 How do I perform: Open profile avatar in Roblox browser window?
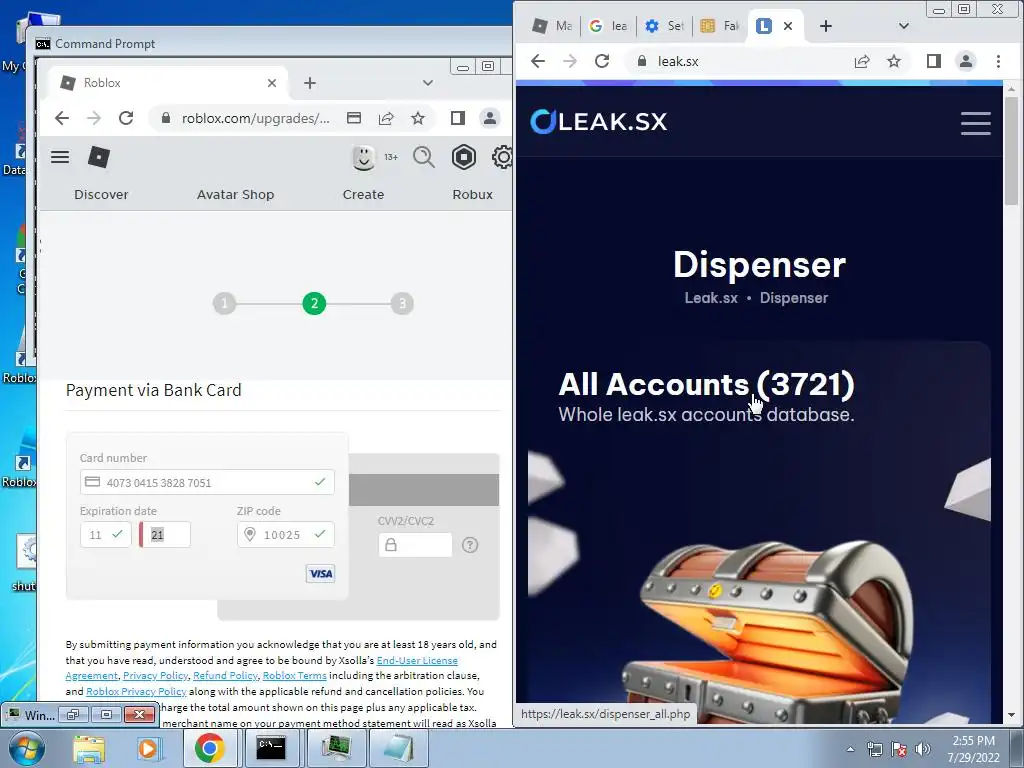(x=489, y=118)
